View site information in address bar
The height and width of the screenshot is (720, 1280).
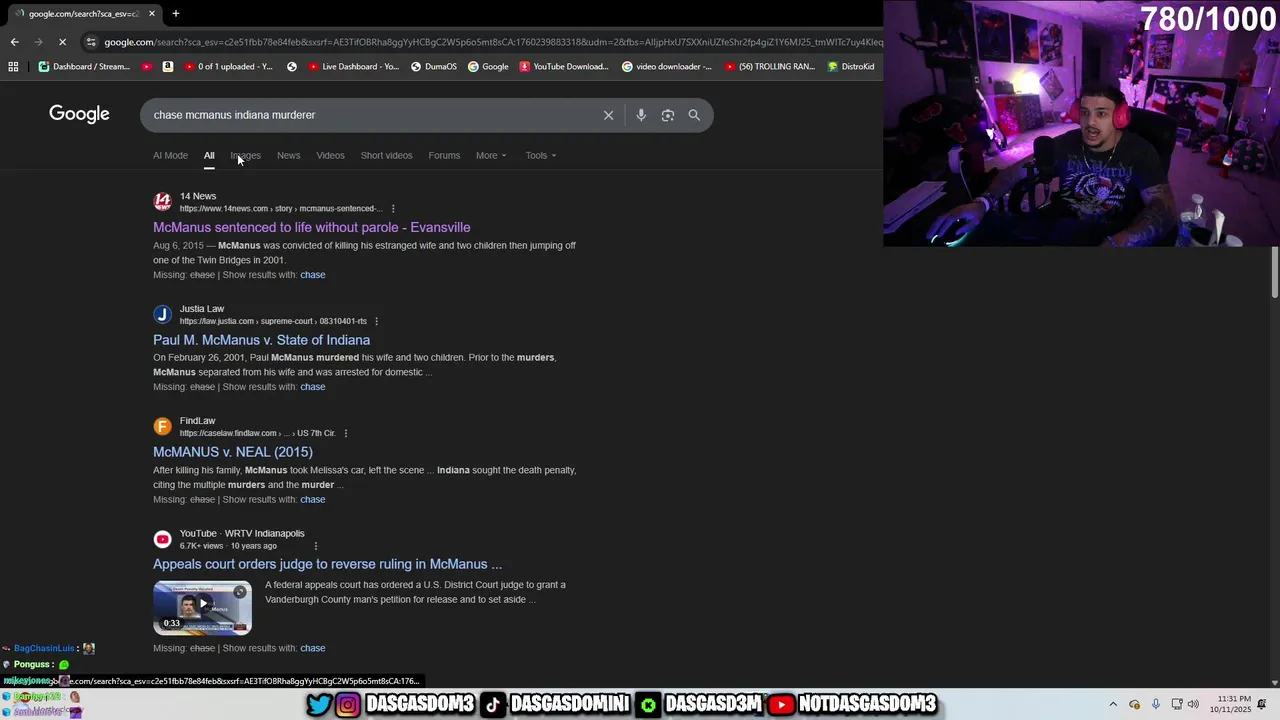[x=91, y=42]
